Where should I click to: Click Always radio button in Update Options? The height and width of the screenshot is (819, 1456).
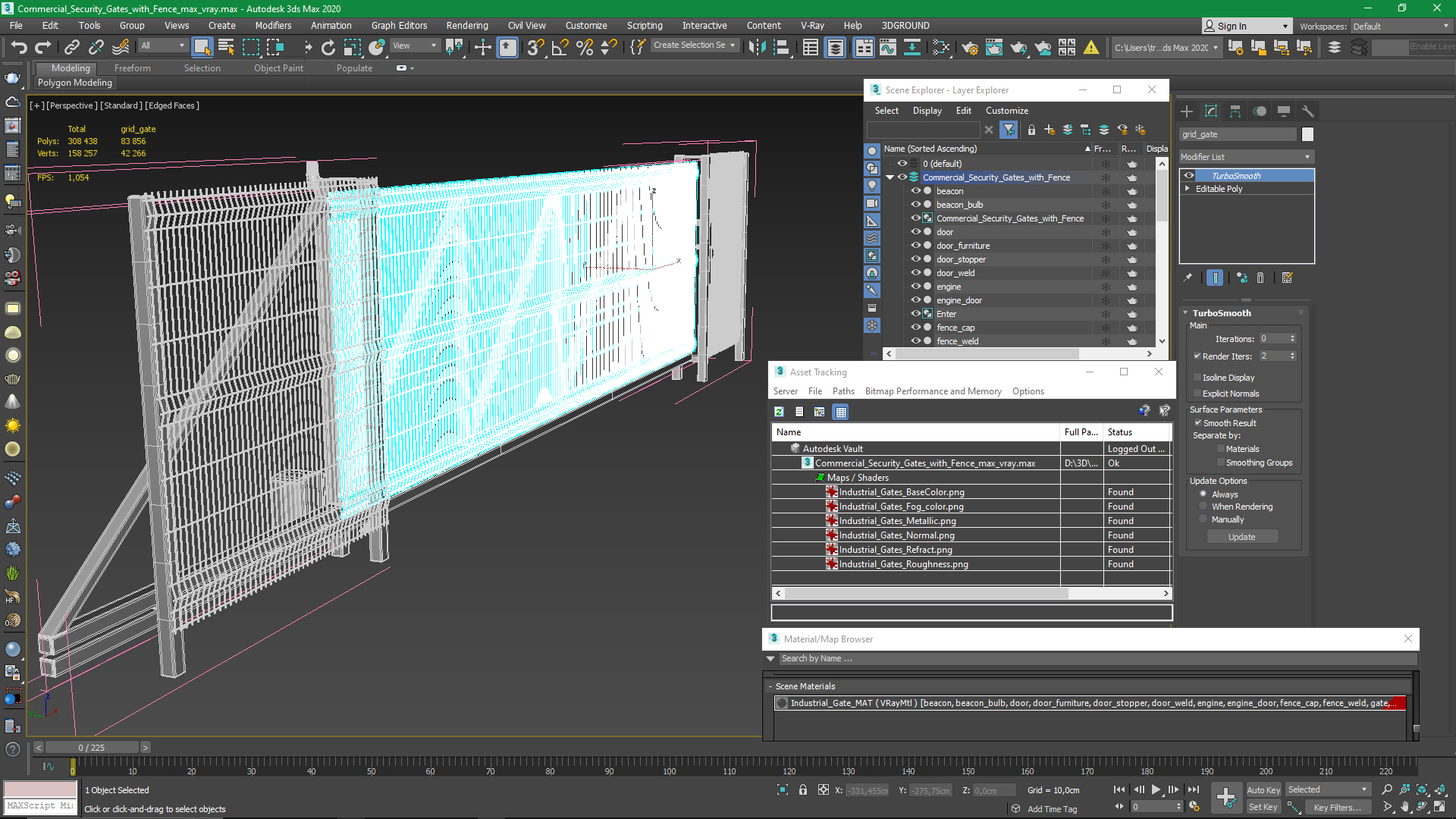(x=1203, y=493)
